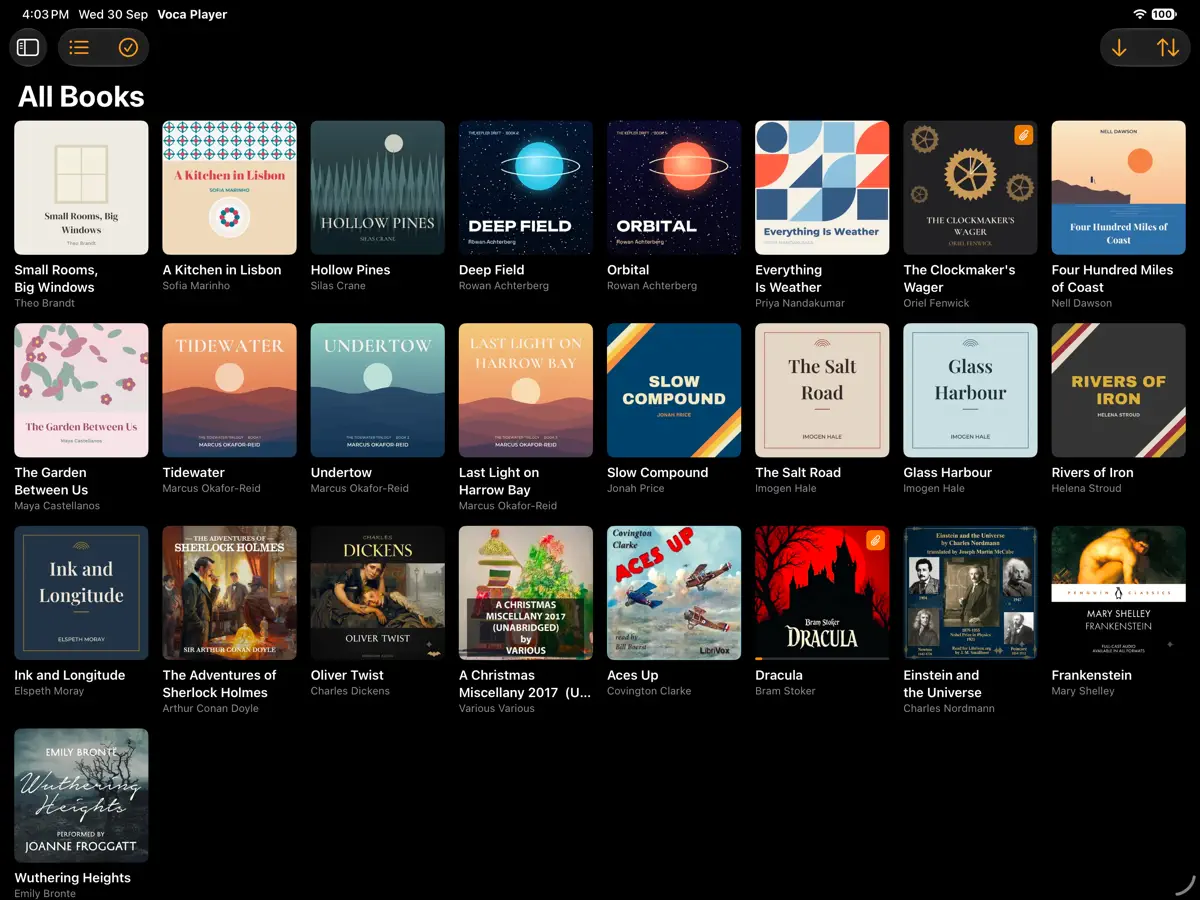Click Dracula's playback progress bar
The image size is (1200, 900).
point(822,658)
